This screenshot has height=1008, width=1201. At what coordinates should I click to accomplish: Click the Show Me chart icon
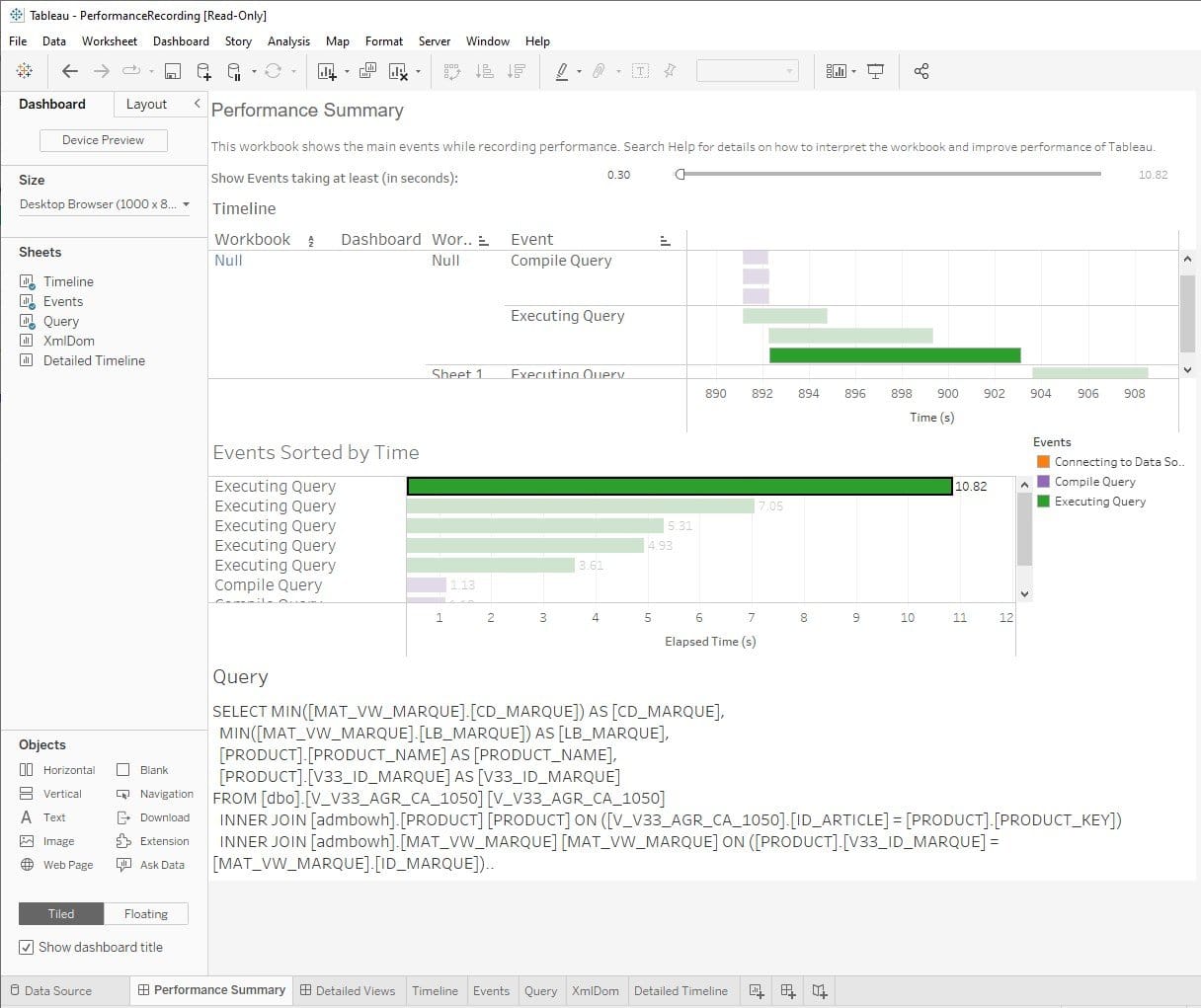click(x=837, y=71)
